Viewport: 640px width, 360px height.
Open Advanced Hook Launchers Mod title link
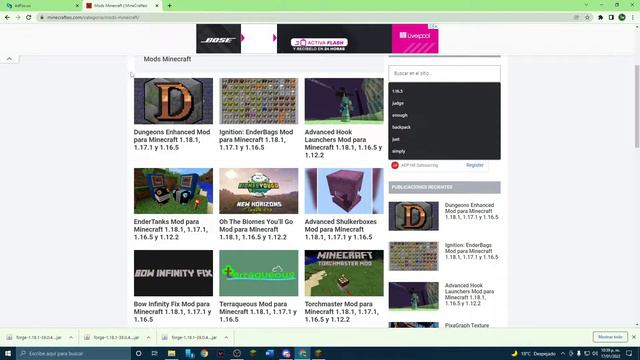tap(343, 143)
